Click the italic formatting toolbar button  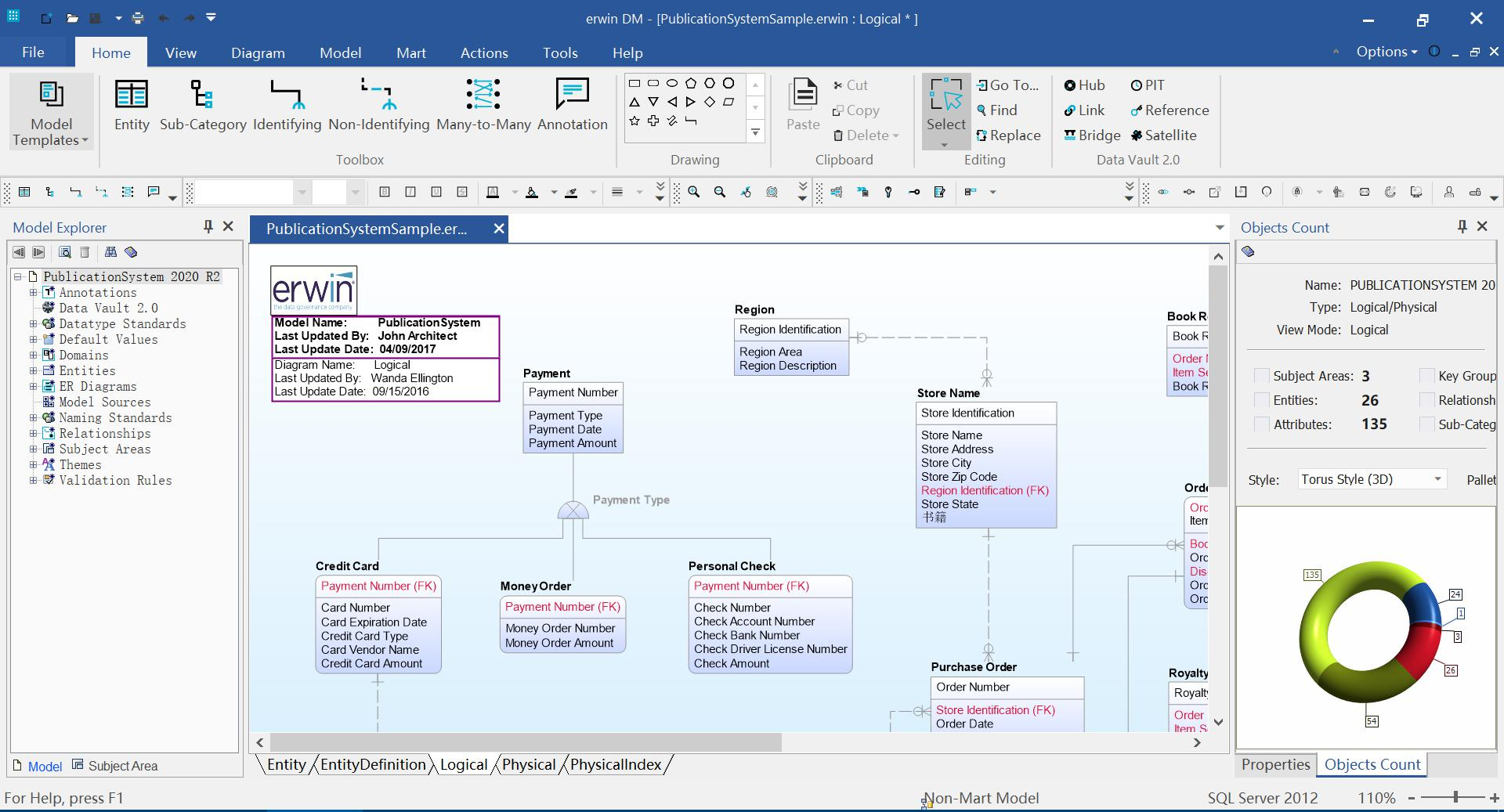point(410,192)
